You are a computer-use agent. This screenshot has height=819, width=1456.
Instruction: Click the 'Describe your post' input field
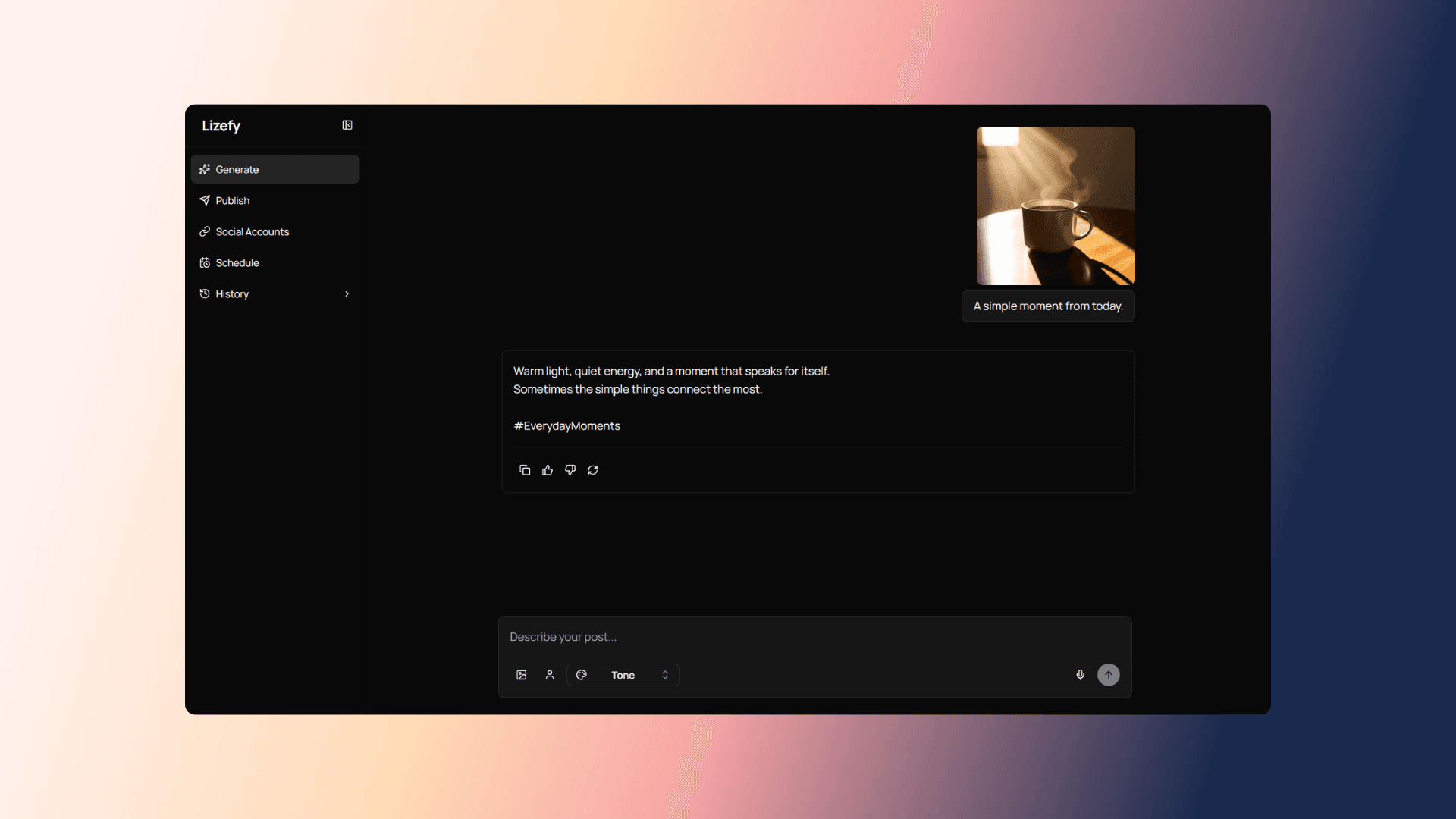758,637
